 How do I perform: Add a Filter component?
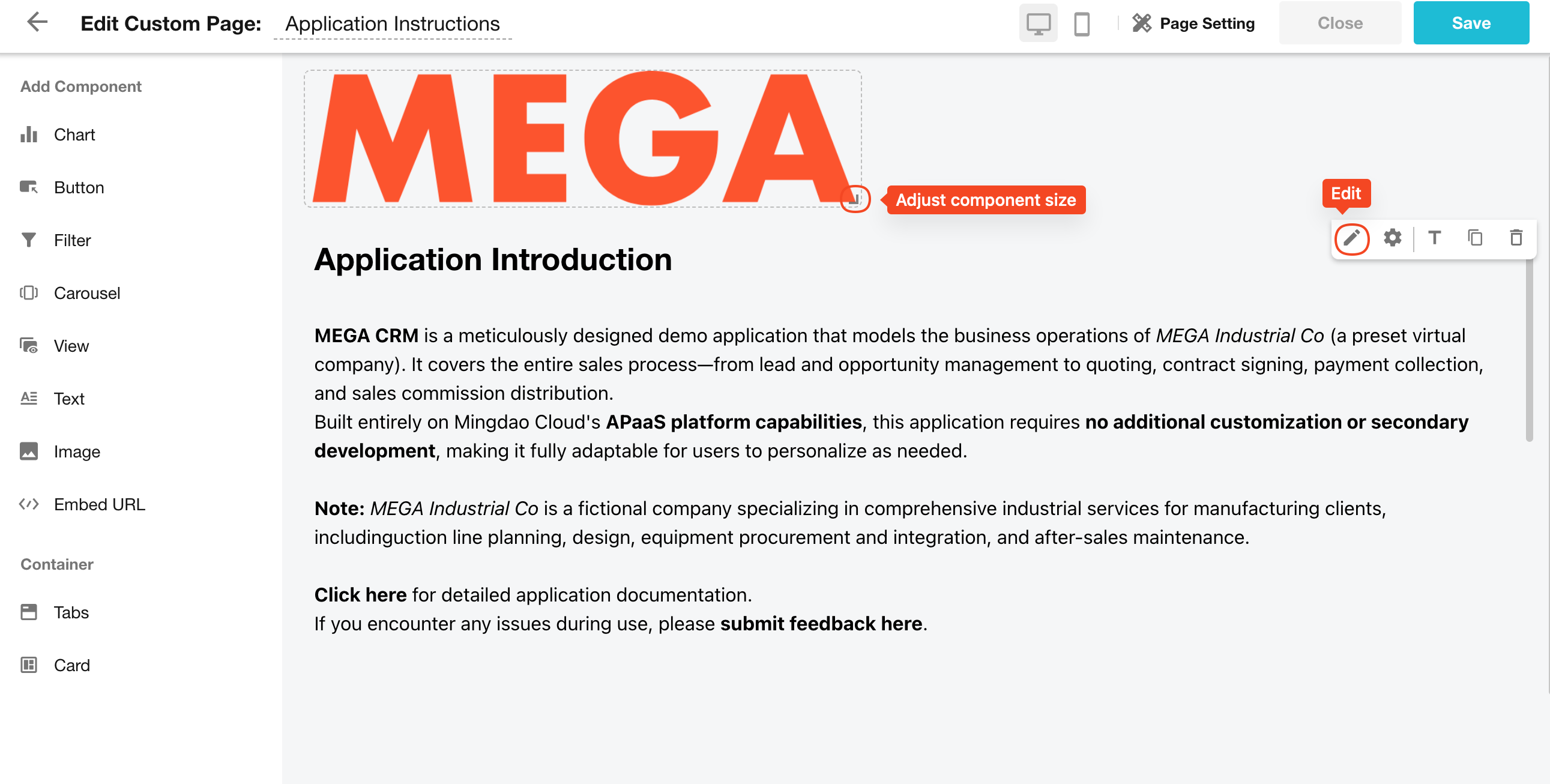coord(71,240)
